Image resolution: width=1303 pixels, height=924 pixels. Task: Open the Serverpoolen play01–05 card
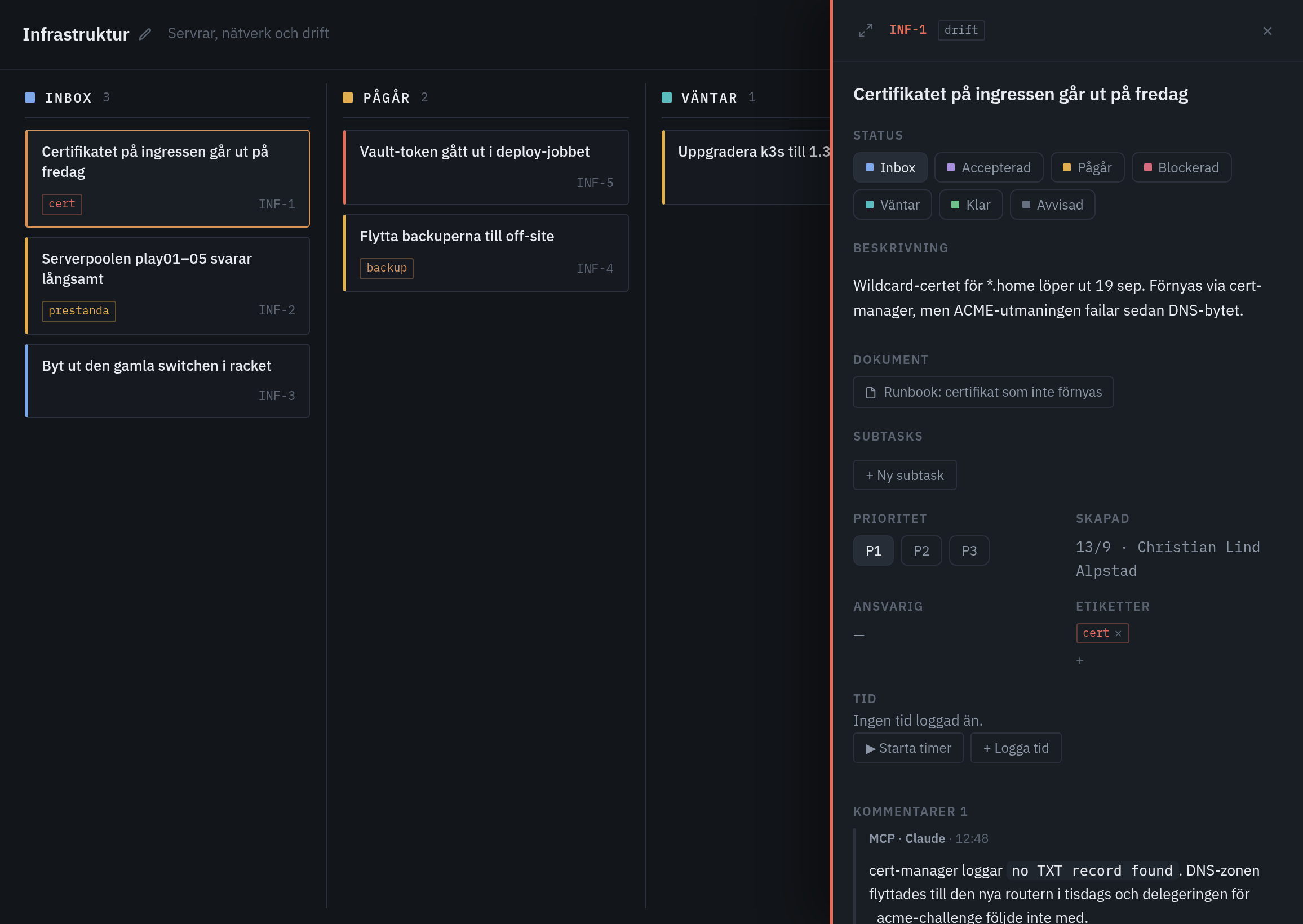click(167, 286)
